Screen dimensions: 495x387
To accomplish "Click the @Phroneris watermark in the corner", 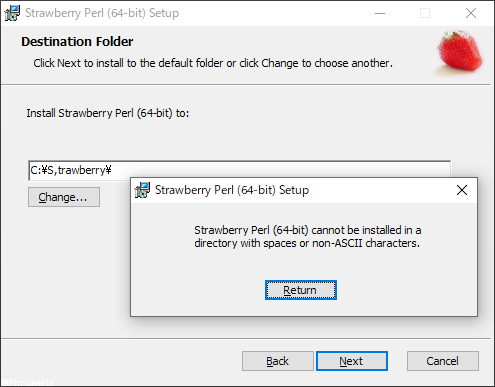I will click(27, 382).
